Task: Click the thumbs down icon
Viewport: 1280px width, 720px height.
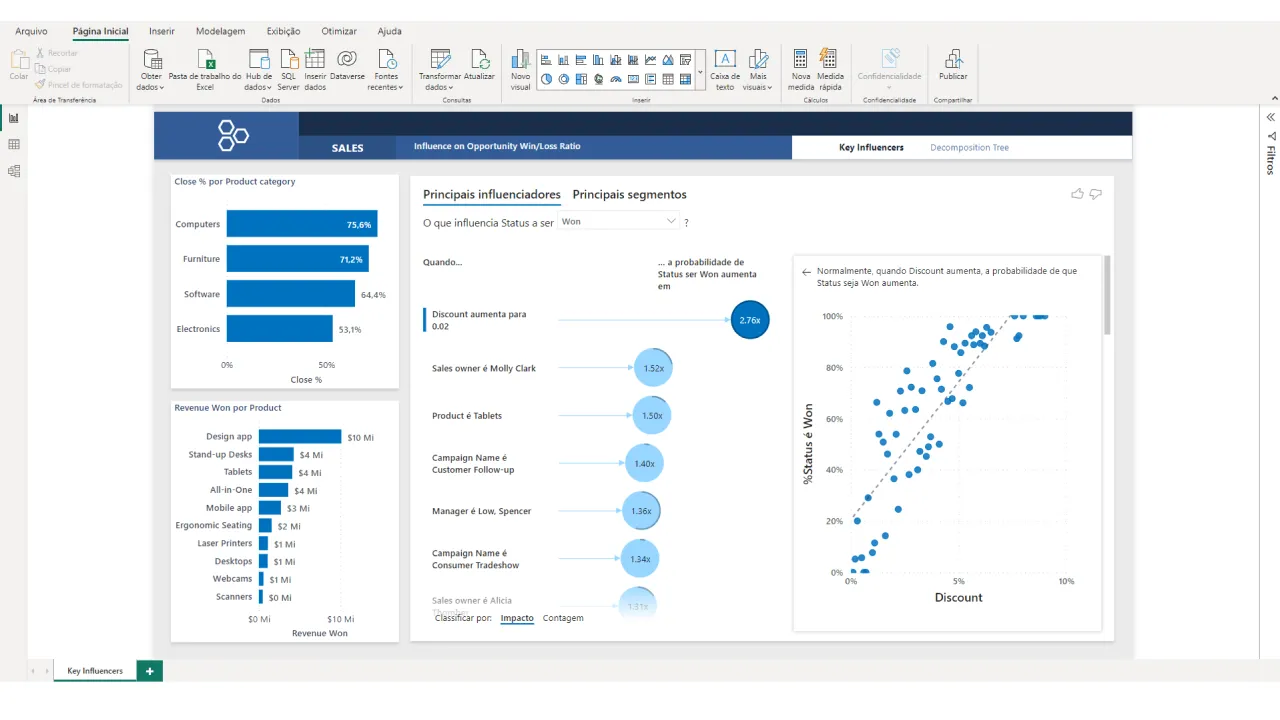Action: [x=1096, y=194]
